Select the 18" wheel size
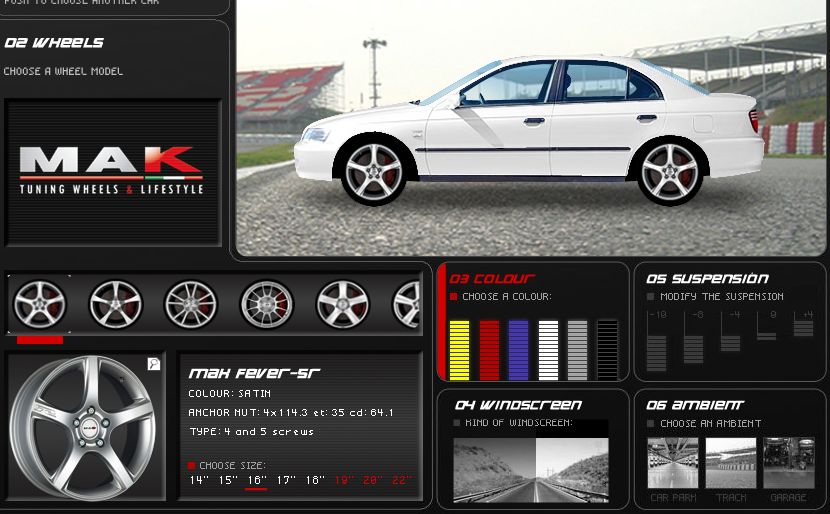 (315, 481)
